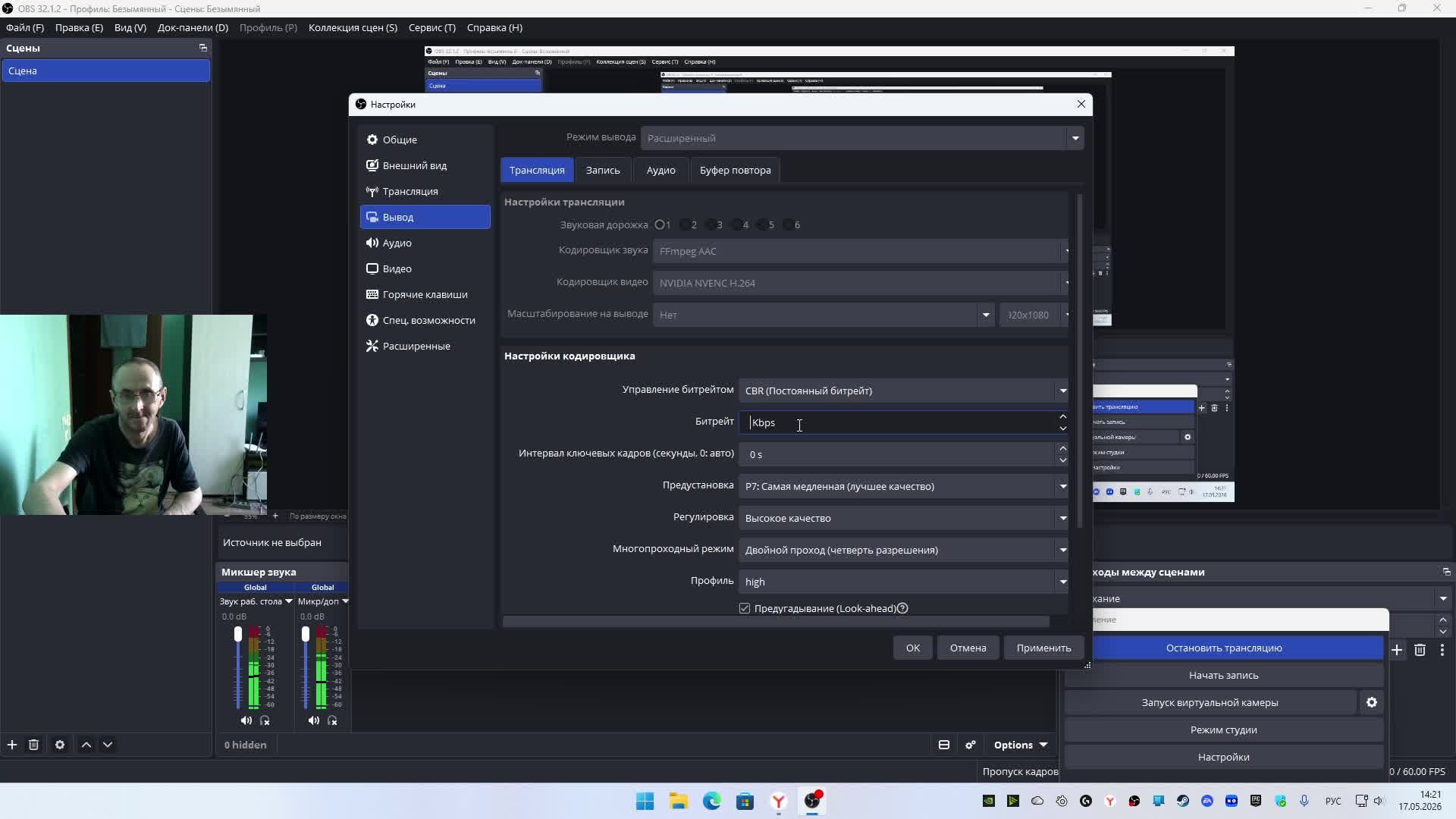Image resolution: width=1456 pixels, height=819 pixels.
Task: Click Отмена to cancel settings
Action: click(x=968, y=648)
